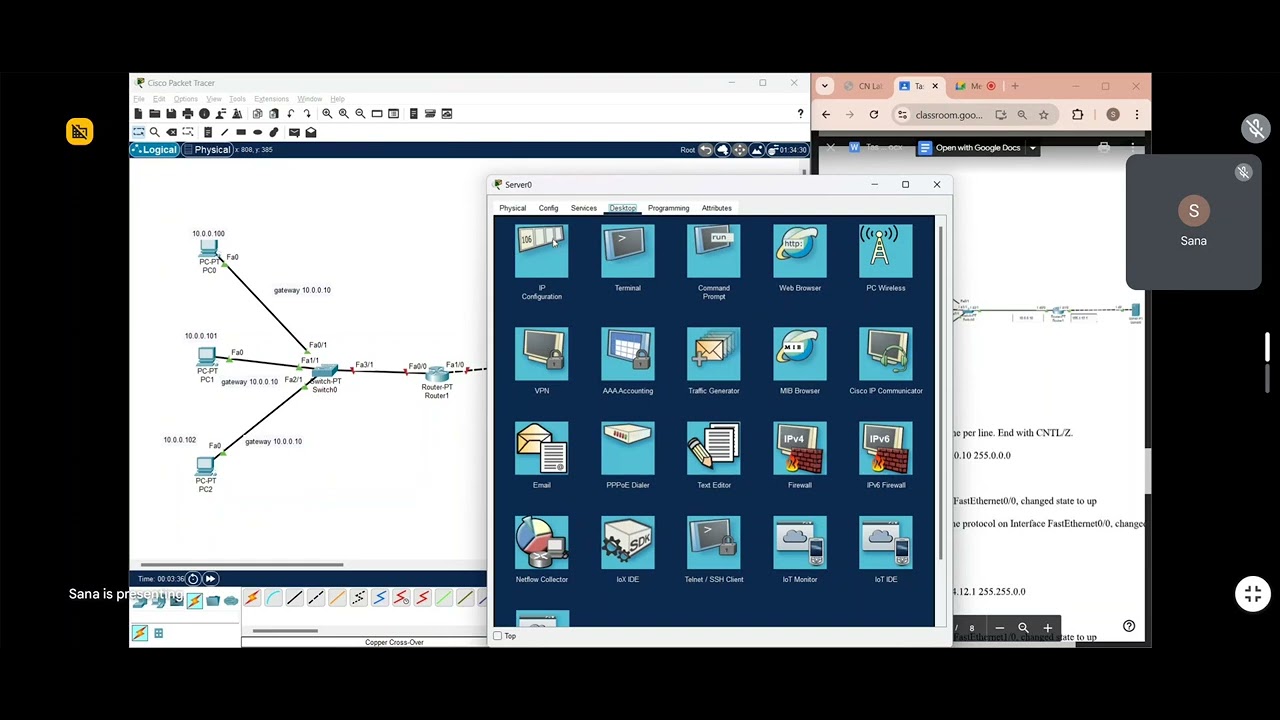Launch the Terminal app in Server0
The width and height of the screenshot is (1280, 720).
(627, 252)
